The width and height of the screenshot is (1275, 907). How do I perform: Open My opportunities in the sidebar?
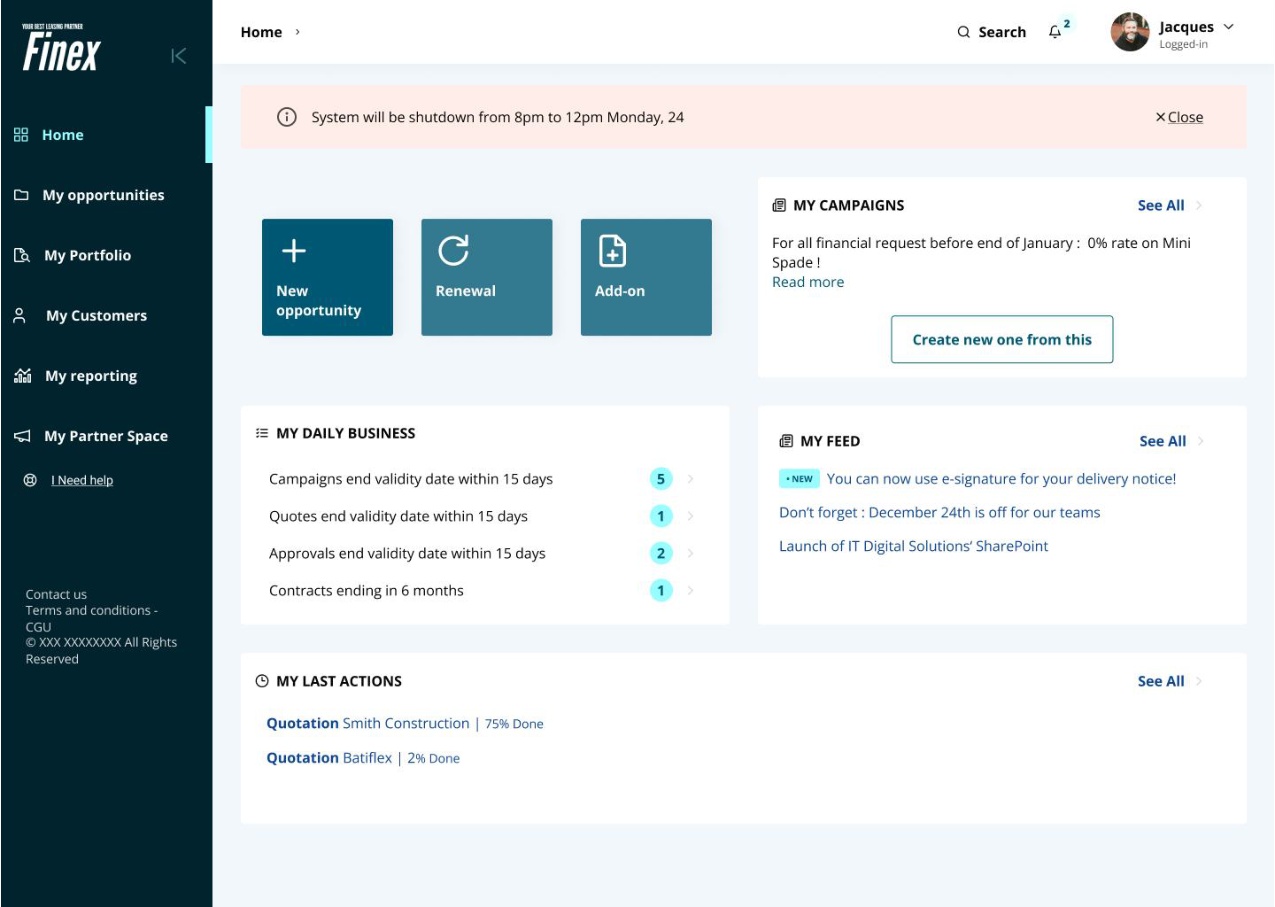click(104, 195)
